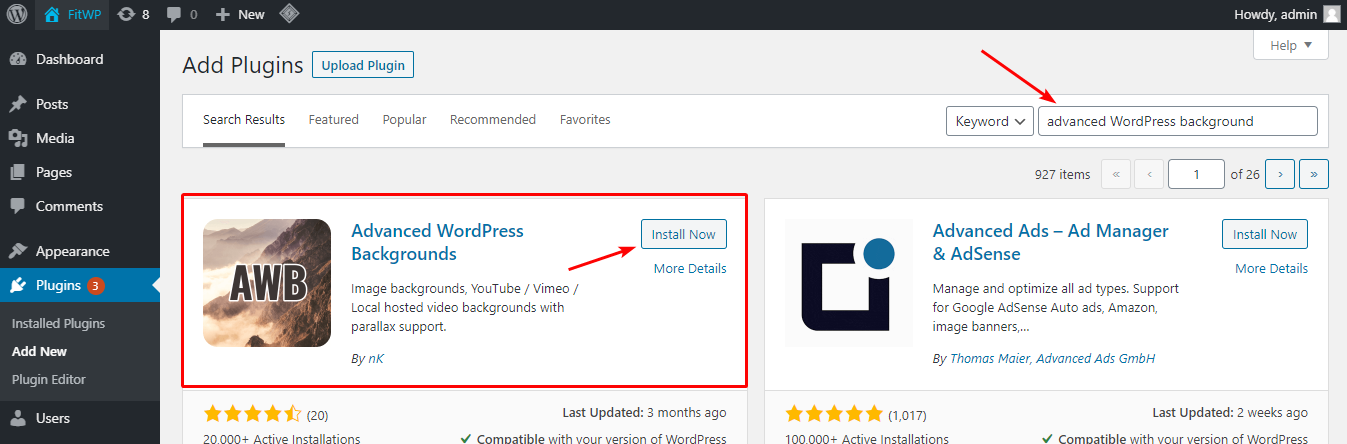Open the Plugins menu item

pyautogui.click(x=80, y=285)
